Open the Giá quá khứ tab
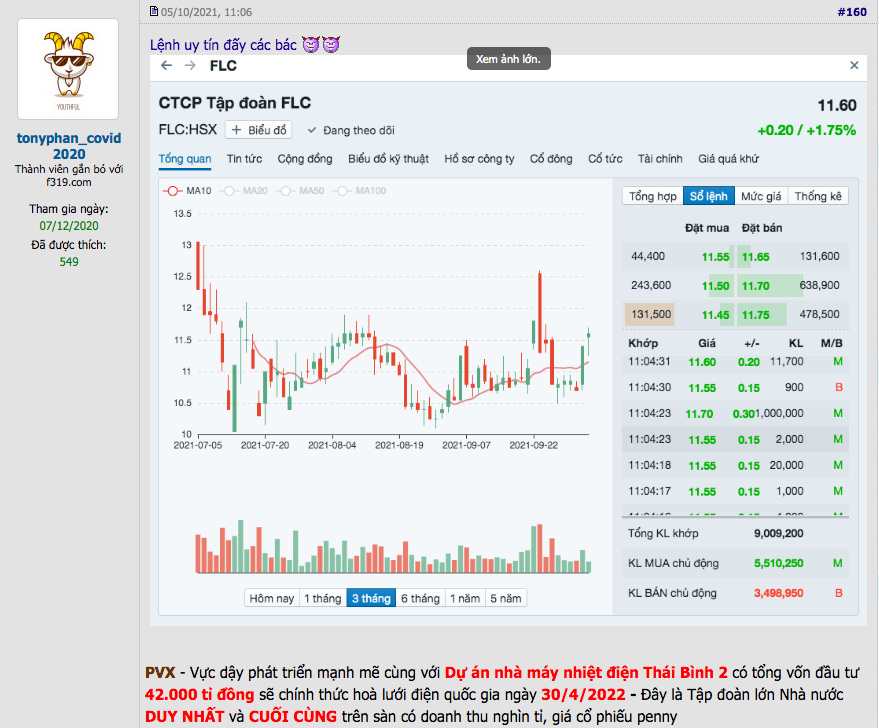 pyautogui.click(x=728, y=159)
